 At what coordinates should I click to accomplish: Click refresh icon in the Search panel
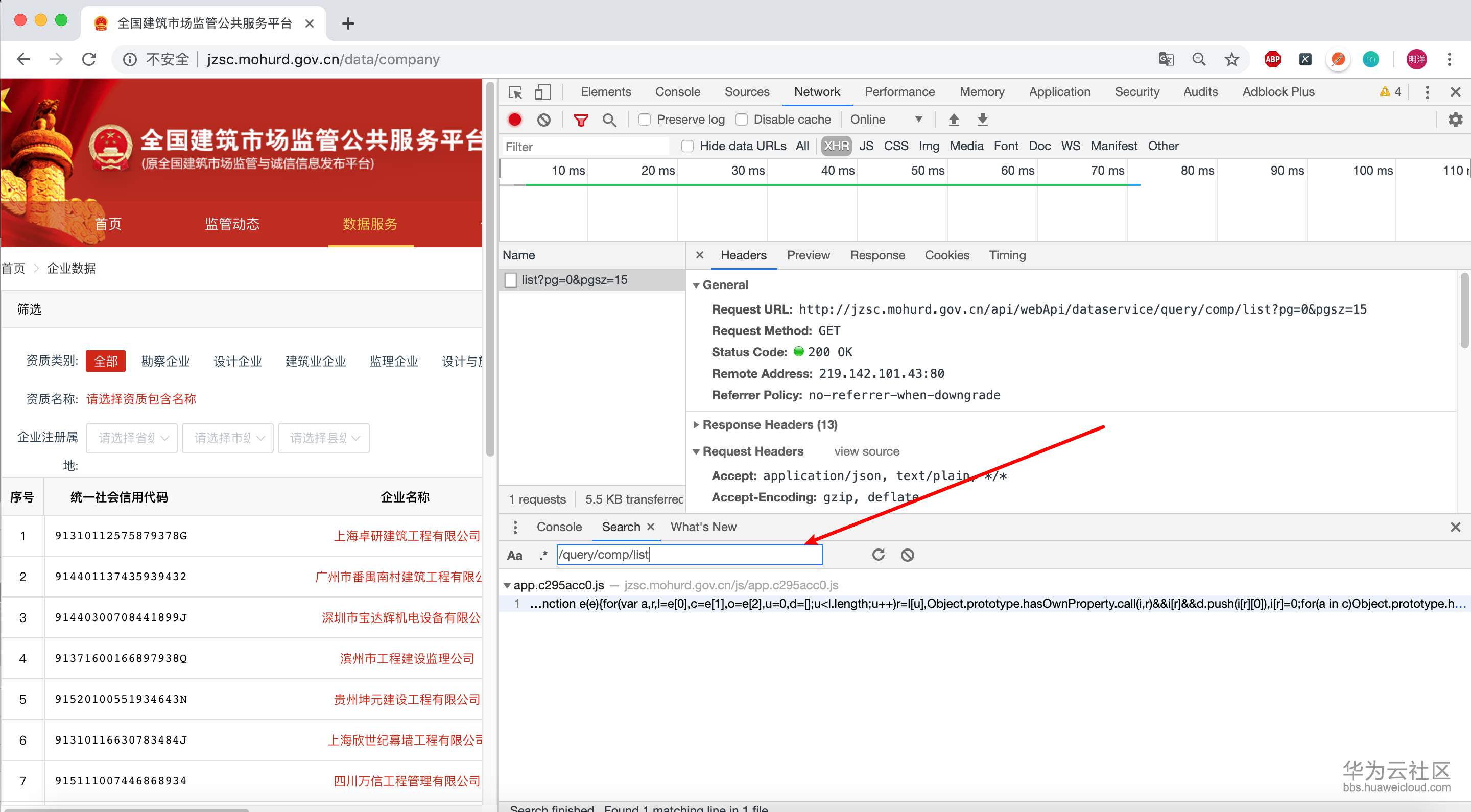click(877, 555)
